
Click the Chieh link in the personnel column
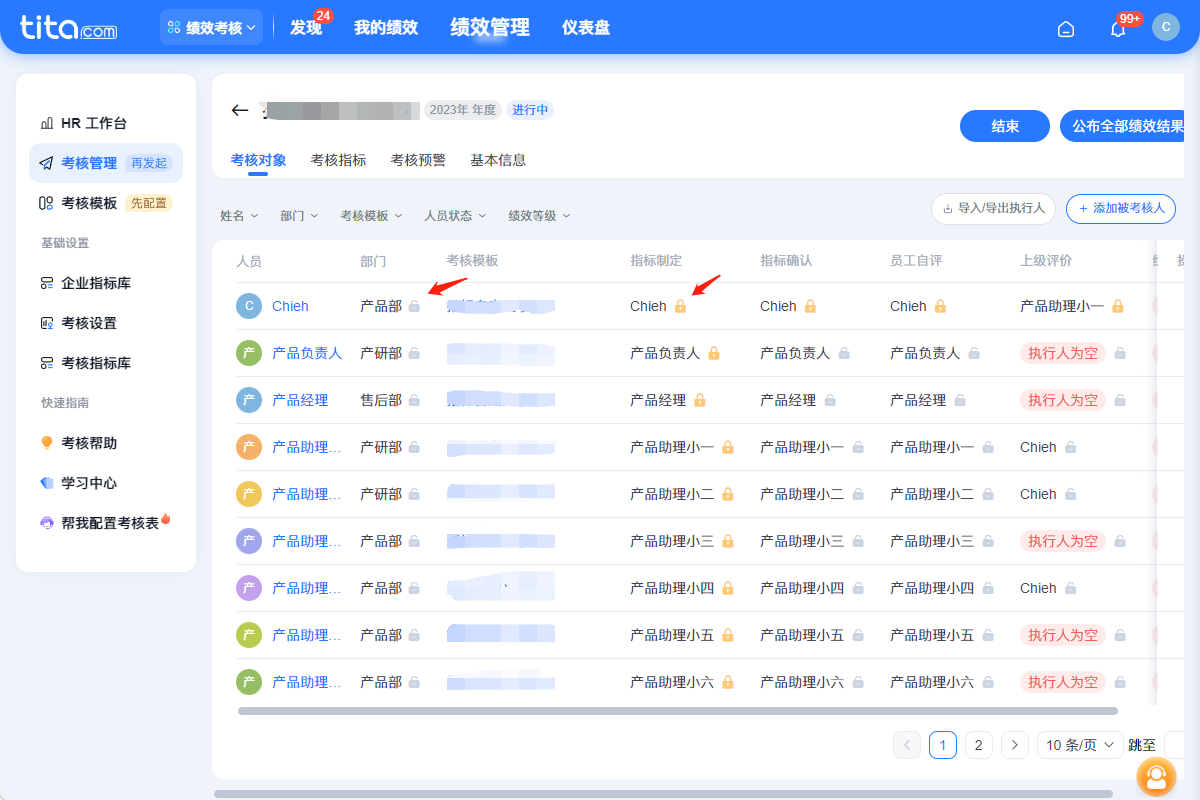click(x=292, y=306)
